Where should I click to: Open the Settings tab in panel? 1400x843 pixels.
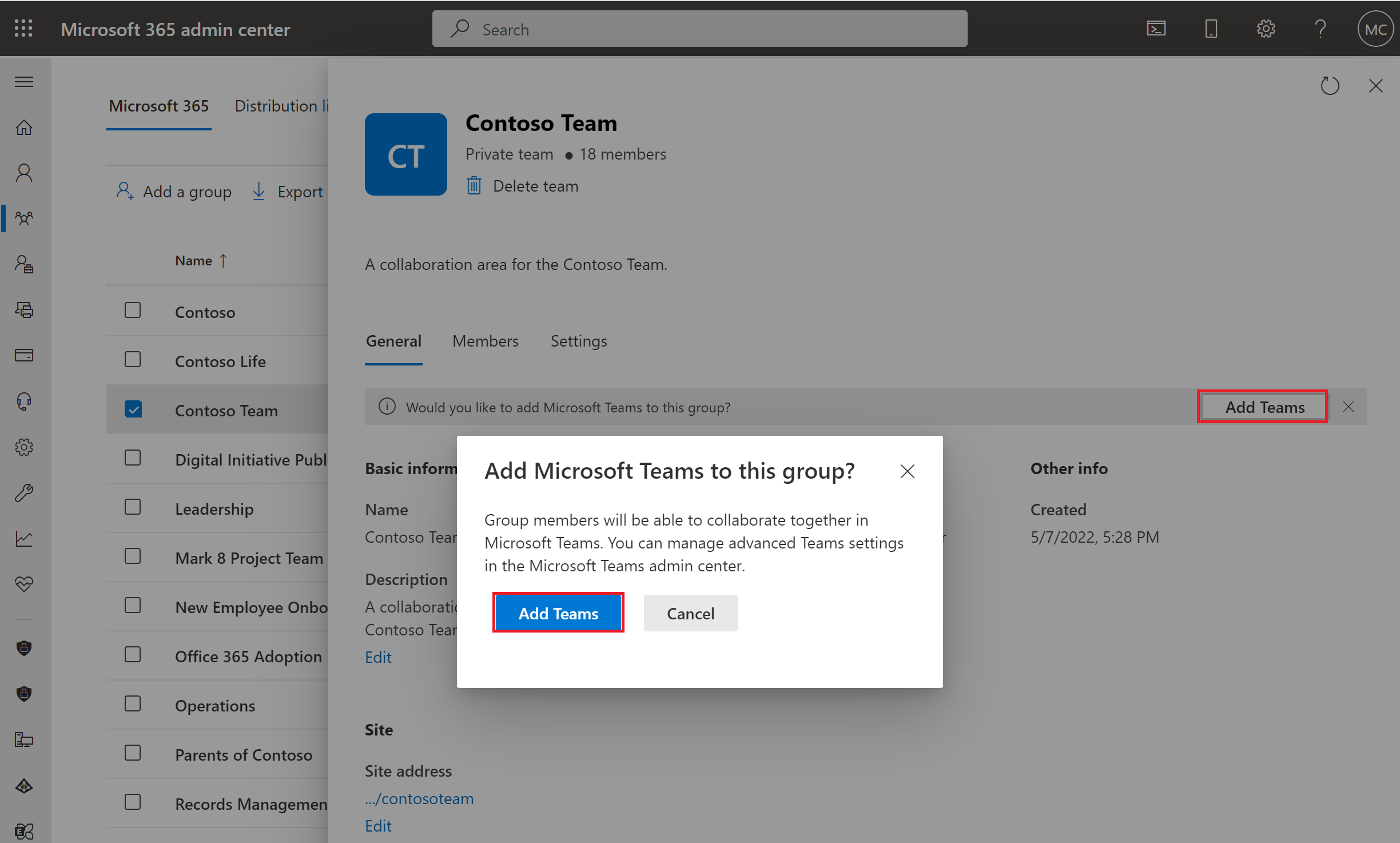(578, 341)
